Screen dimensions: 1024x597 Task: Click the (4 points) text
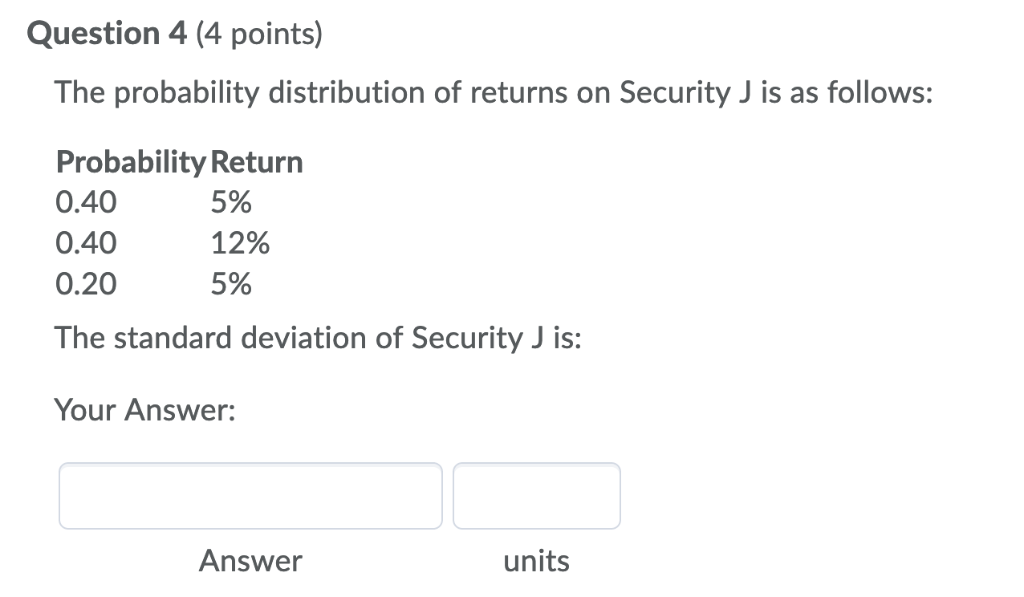pos(259,34)
